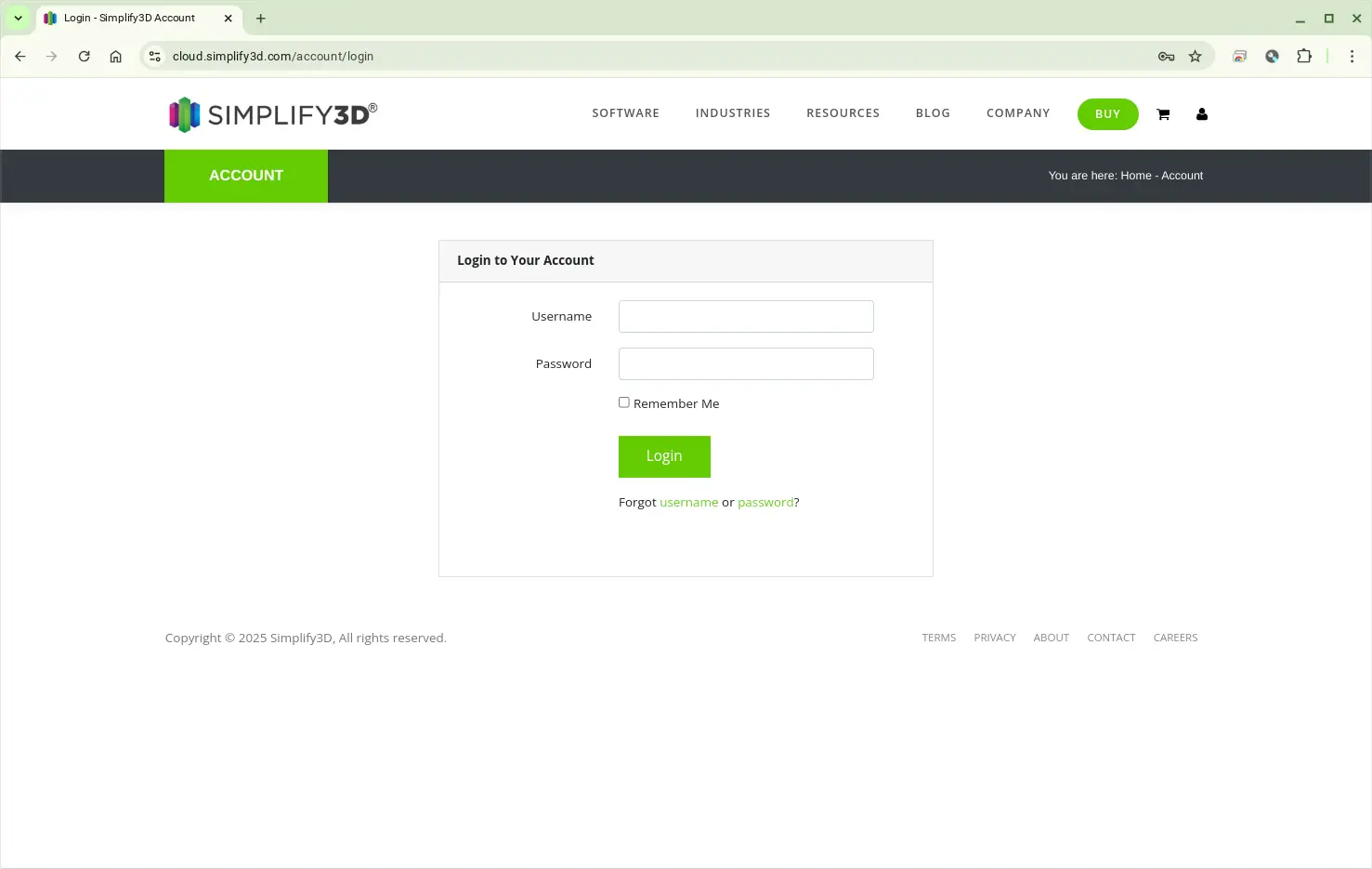Focus the Username input field

coord(746,316)
